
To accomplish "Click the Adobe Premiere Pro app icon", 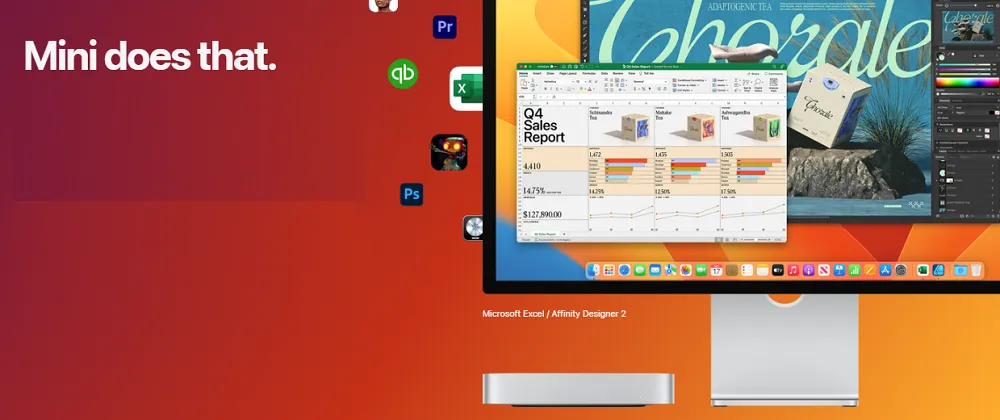I will coord(445,27).
